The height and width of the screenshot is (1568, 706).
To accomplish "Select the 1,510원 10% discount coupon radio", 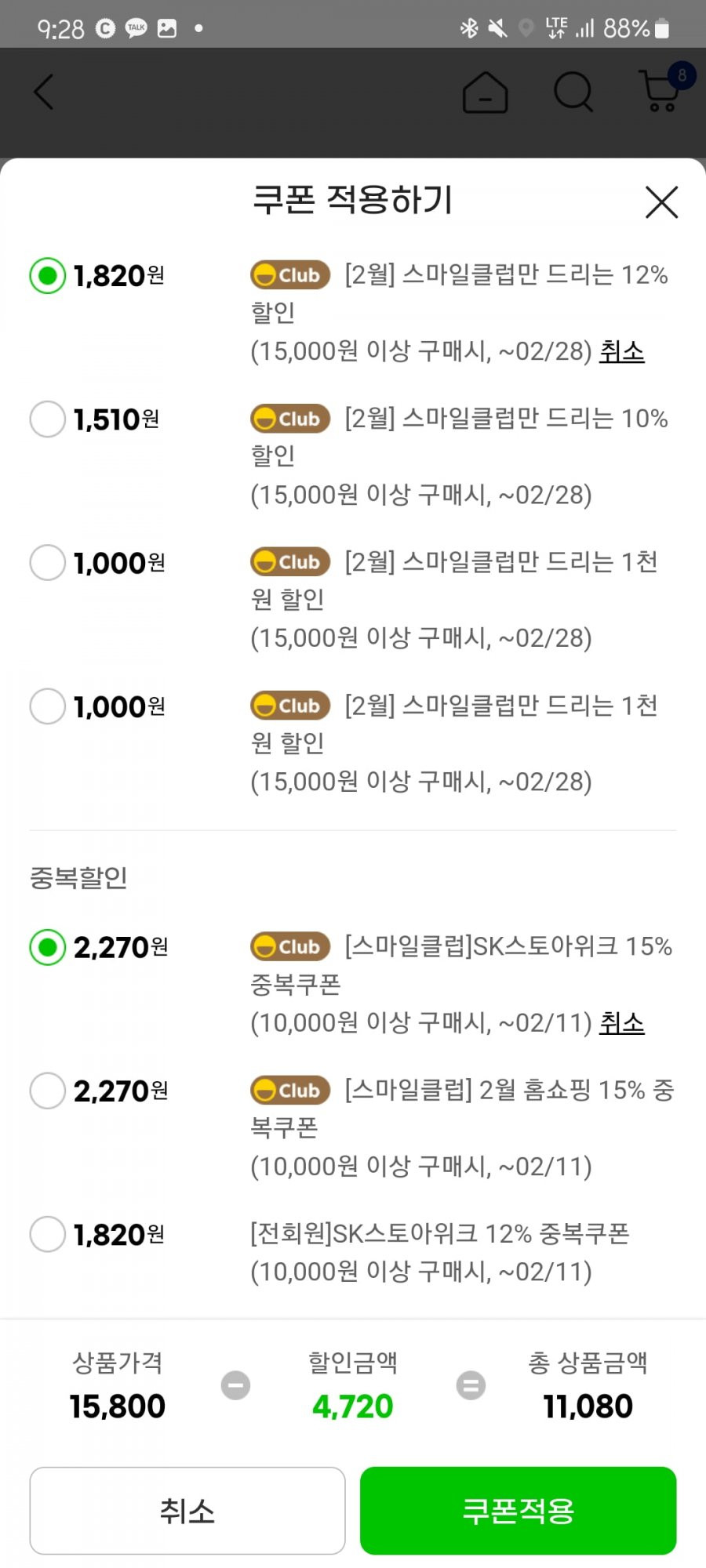I will 47,419.
